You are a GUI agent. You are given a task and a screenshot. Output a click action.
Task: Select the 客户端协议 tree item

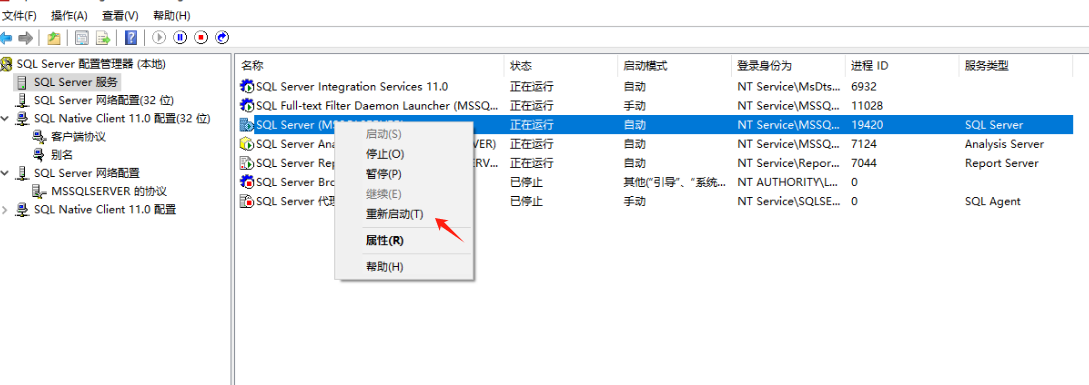pos(78,136)
